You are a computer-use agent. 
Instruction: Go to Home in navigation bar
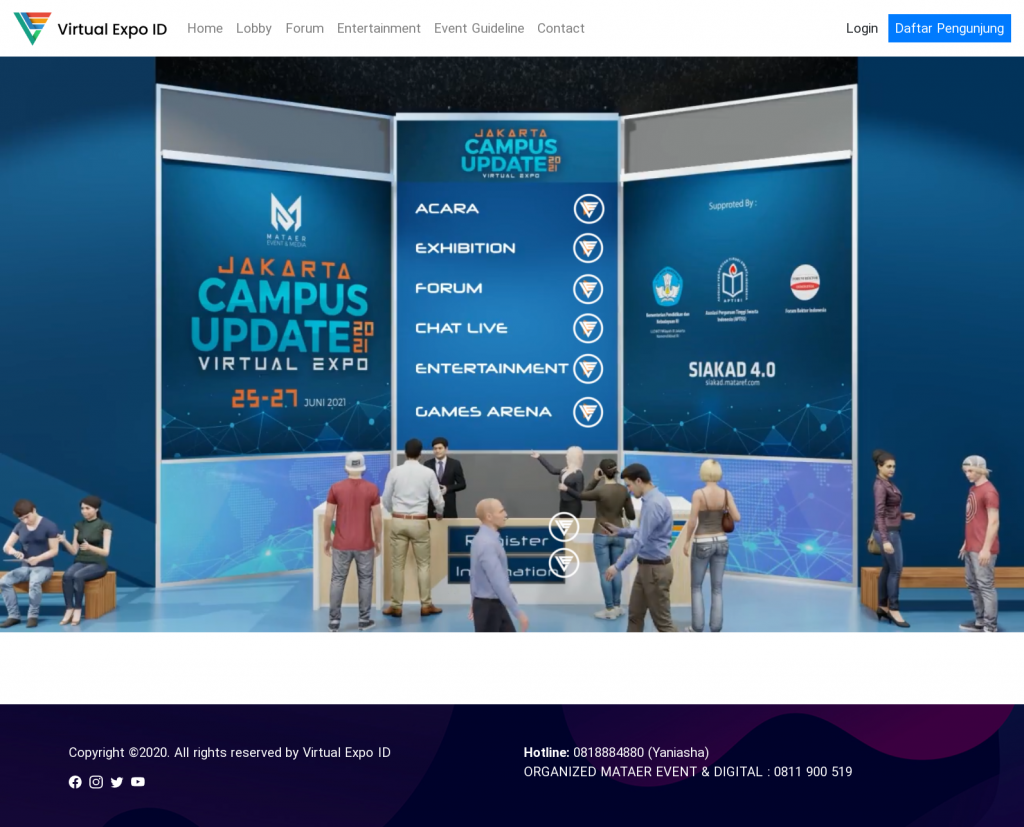[205, 28]
